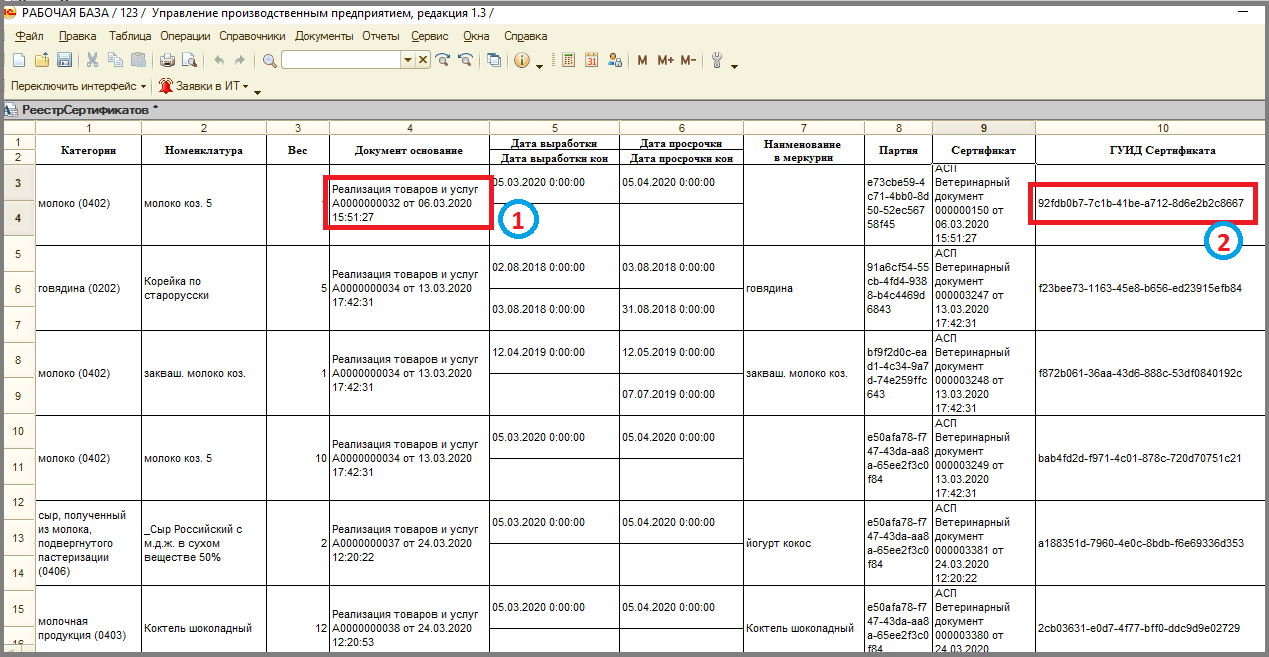1269x657 pixels.
Task: Click the Open file folder icon
Action: (42, 60)
